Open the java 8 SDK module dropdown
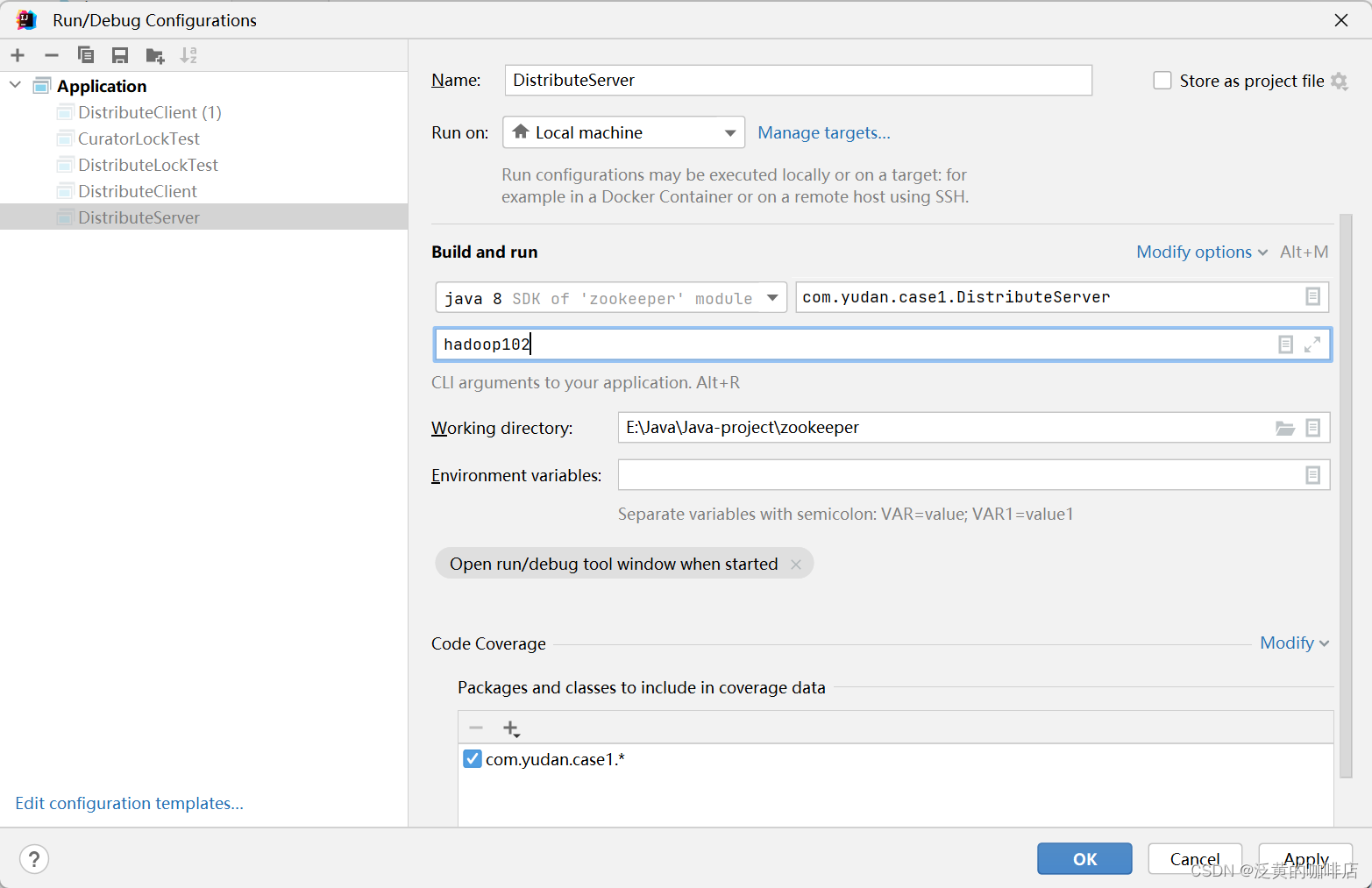This screenshot has height=888, width=1372. click(611, 298)
